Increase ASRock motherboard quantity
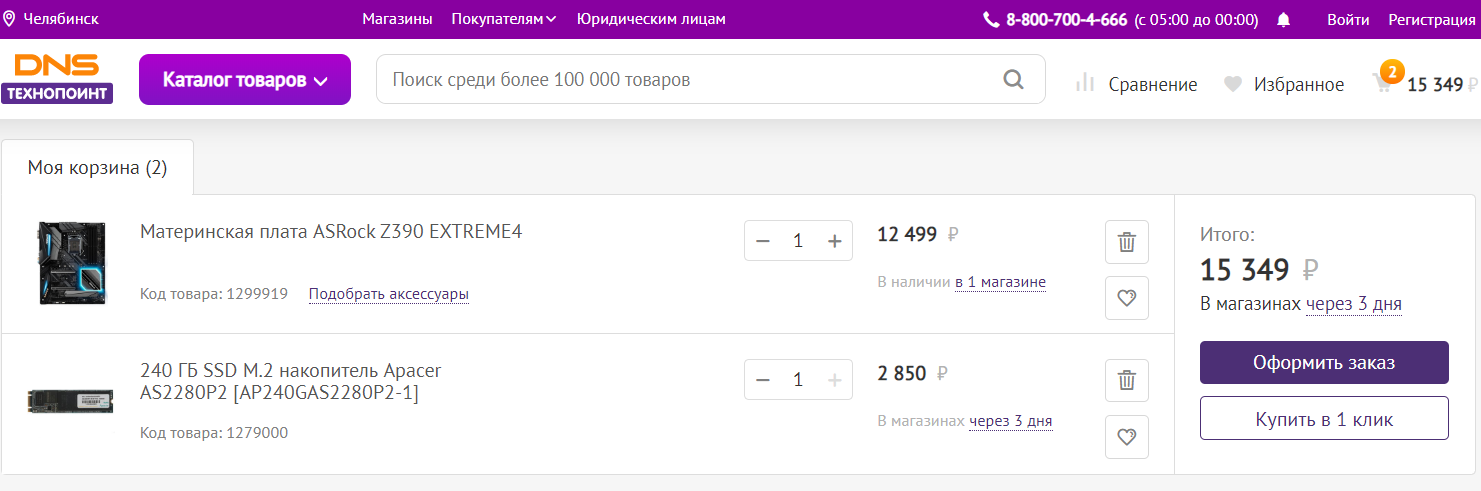 pyautogui.click(x=835, y=241)
